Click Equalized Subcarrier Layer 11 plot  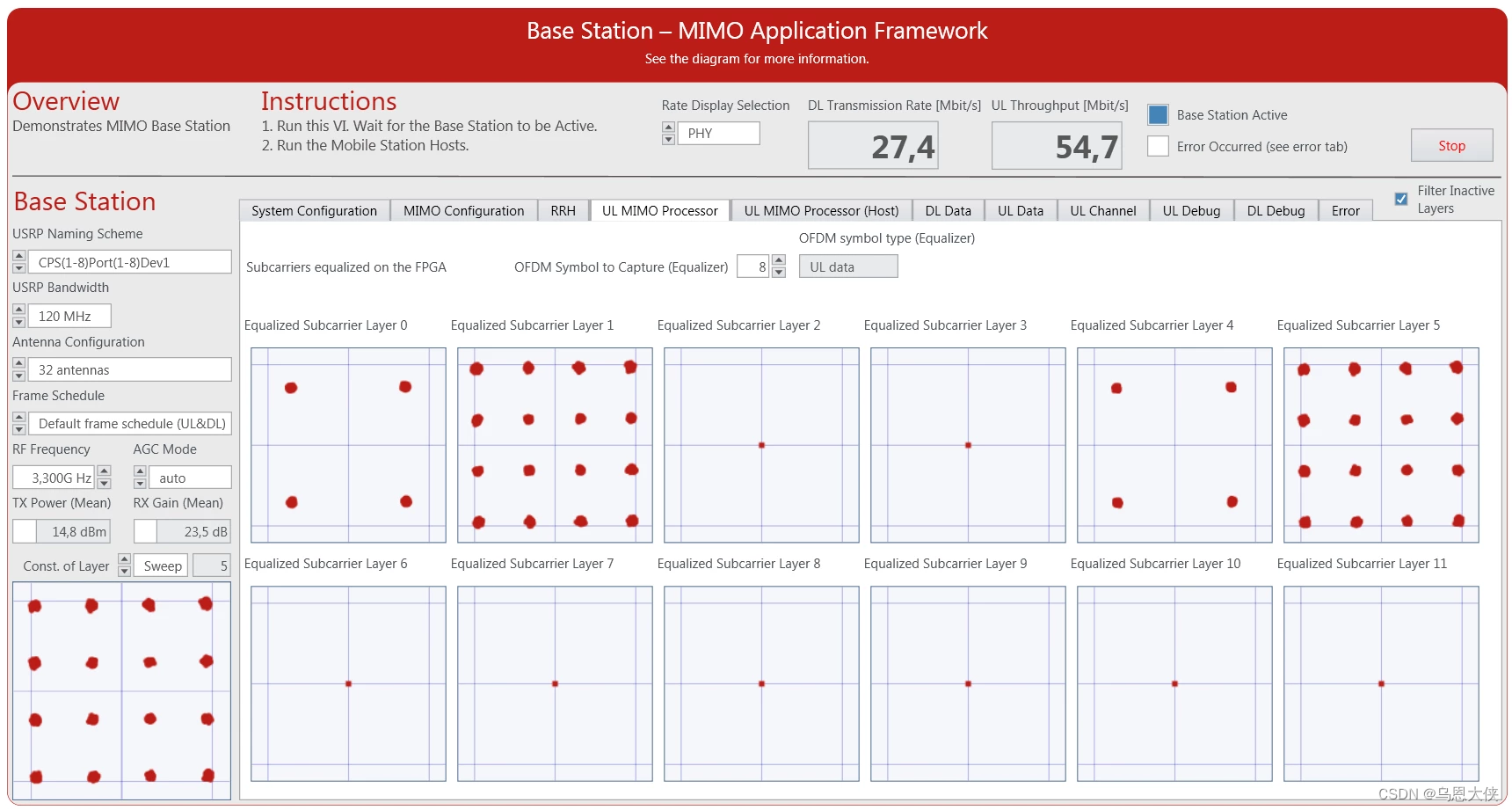pos(1381,683)
